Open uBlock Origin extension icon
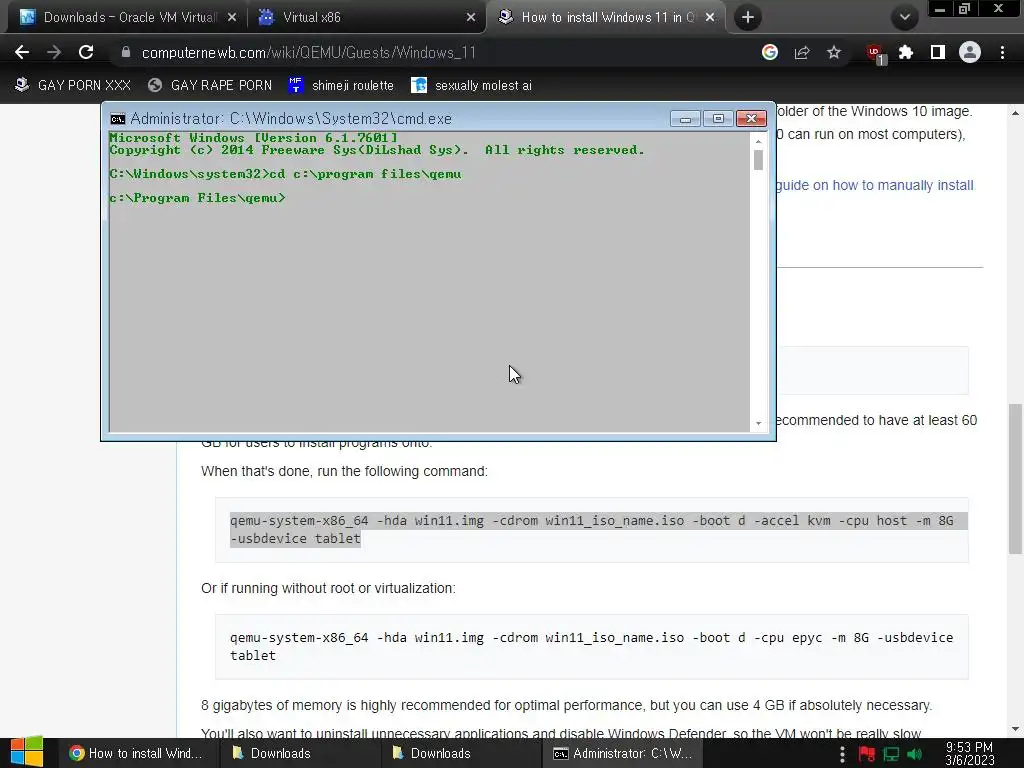The width and height of the screenshot is (1024, 768). (875, 54)
